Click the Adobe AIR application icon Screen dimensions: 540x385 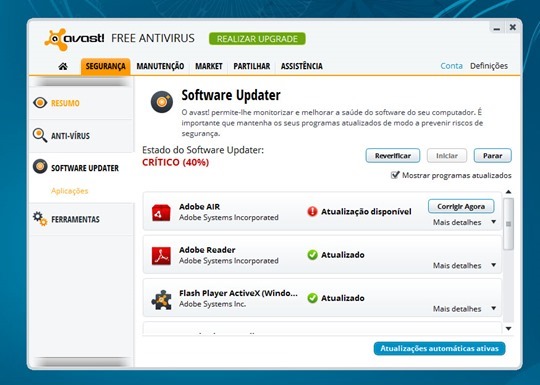(161, 213)
